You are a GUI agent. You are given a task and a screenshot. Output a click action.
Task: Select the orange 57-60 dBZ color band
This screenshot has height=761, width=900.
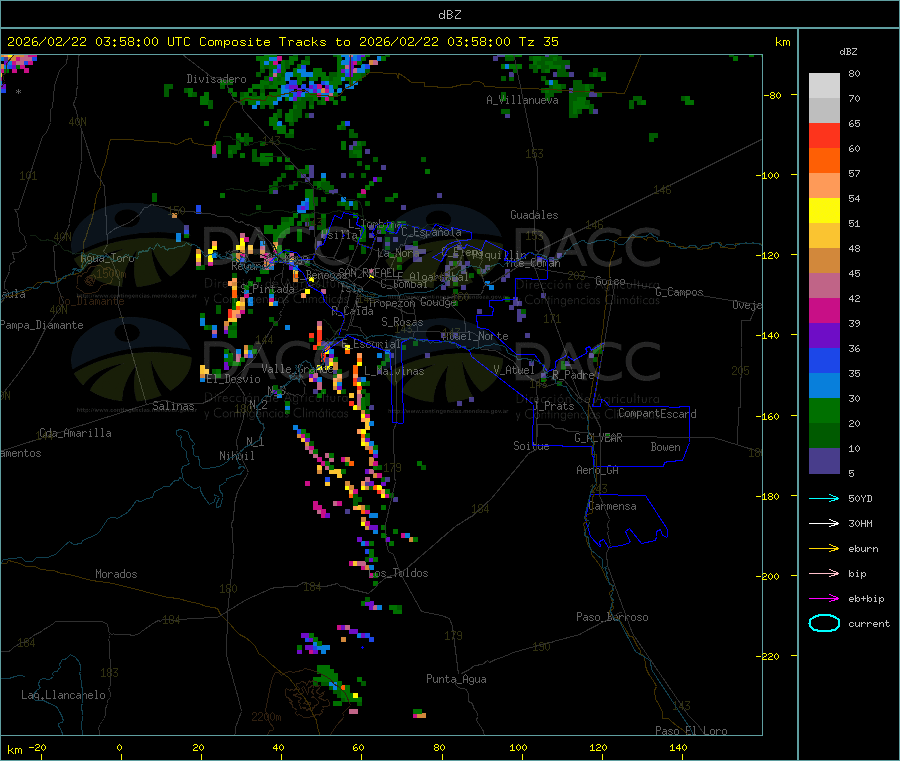coord(824,161)
